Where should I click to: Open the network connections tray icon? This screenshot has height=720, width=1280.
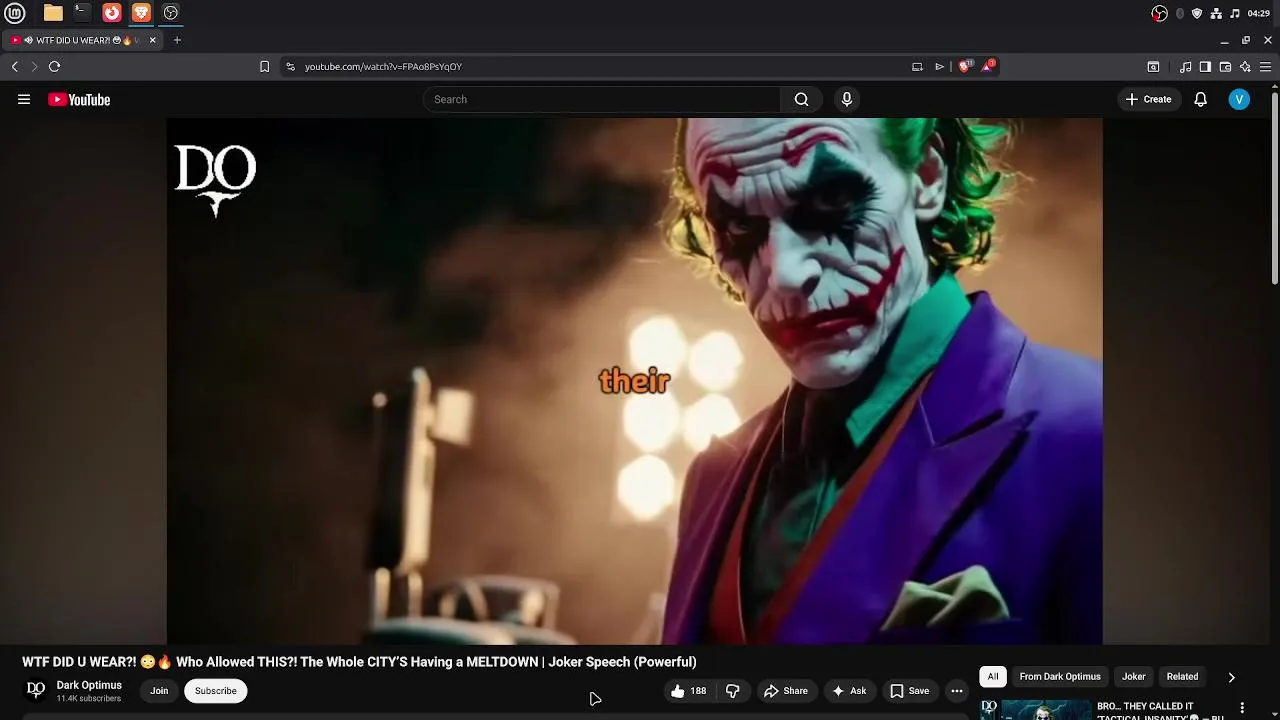tap(1216, 13)
